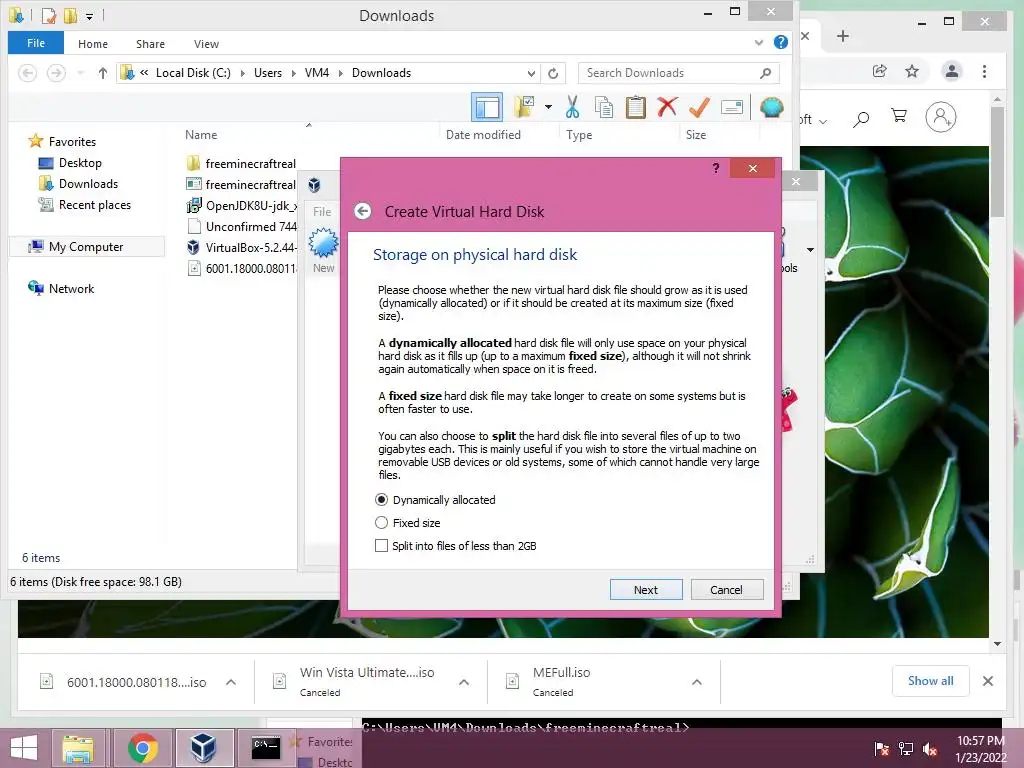This screenshot has height=768, width=1024.
Task: Select the Dynamically allocated radio button
Action: pos(381,500)
